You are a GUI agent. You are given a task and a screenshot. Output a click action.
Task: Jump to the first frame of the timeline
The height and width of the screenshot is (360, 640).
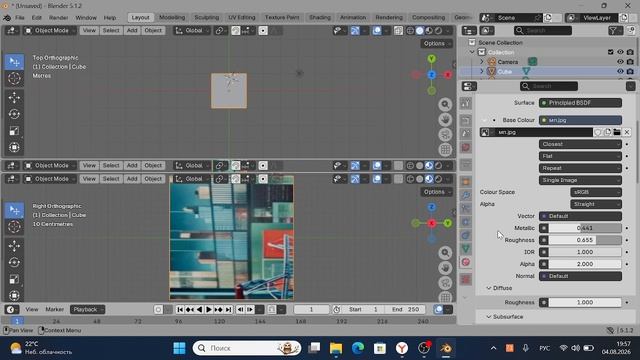pos(180,310)
